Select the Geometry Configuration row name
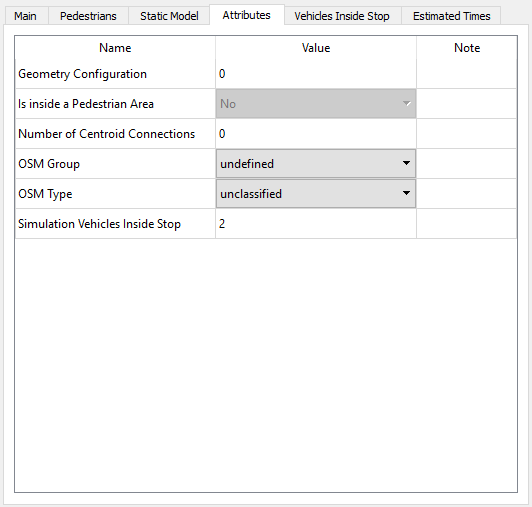The height and width of the screenshot is (507, 532). [x=82, y=74]
